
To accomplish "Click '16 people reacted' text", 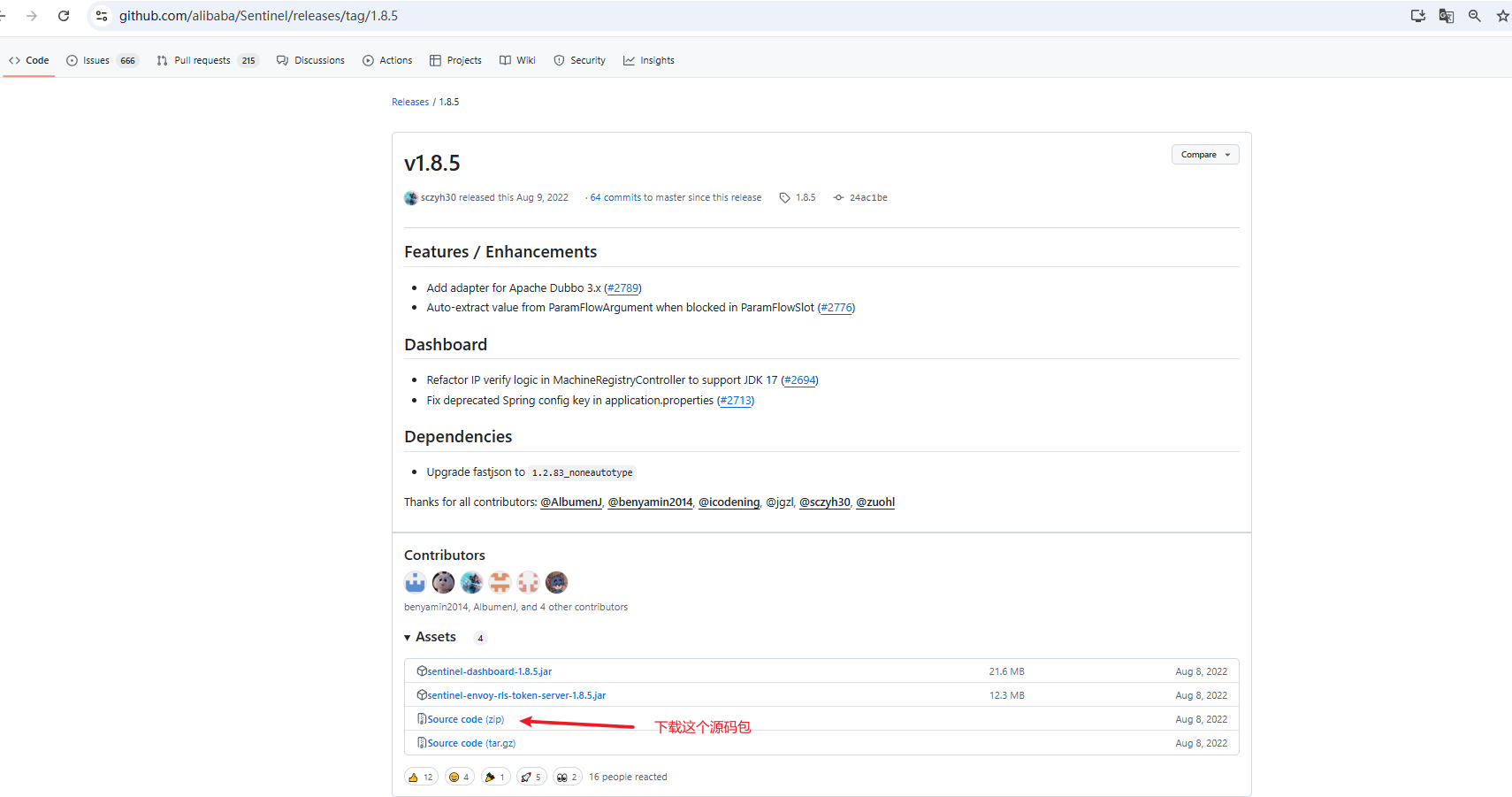I will pyautogui.click(x=628, y=778).
